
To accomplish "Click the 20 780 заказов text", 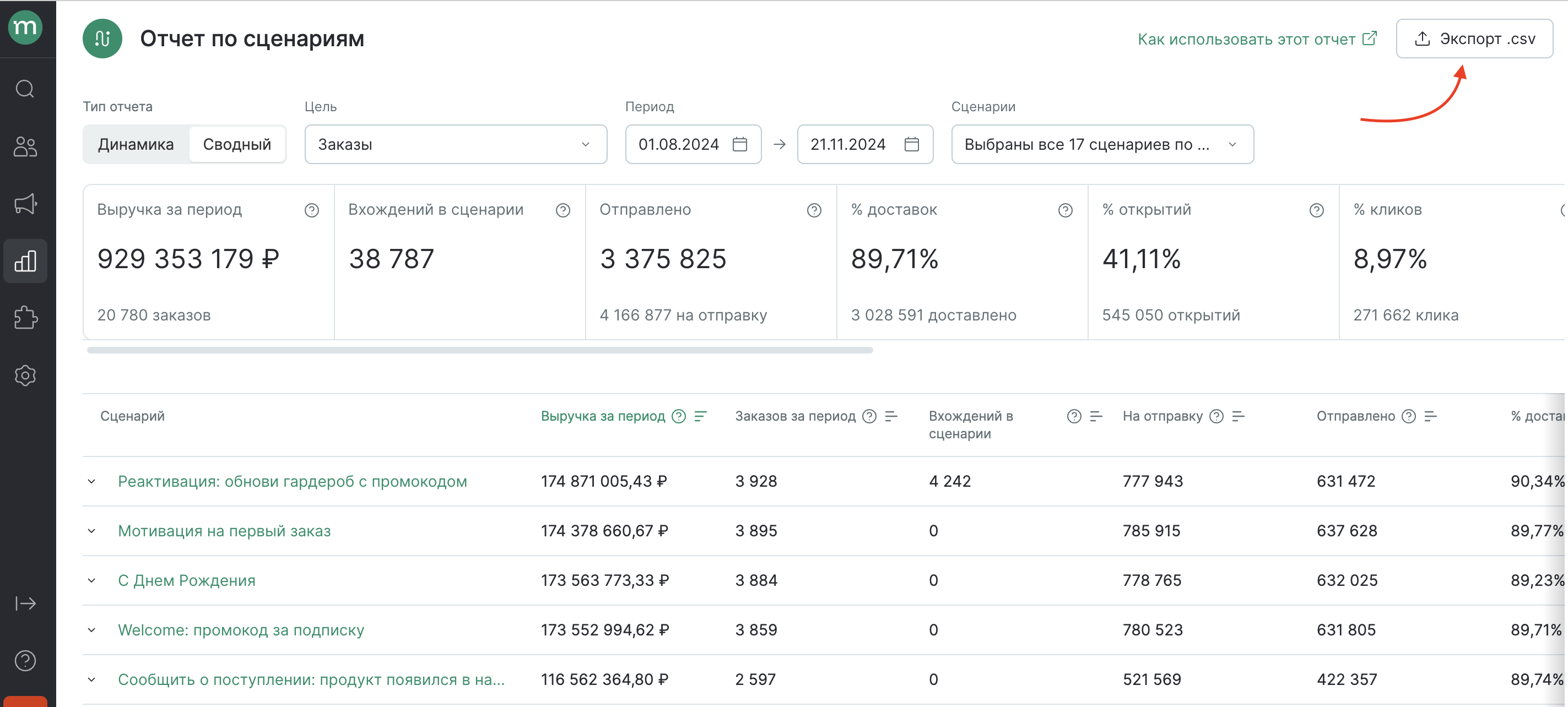I will (154, 315).
